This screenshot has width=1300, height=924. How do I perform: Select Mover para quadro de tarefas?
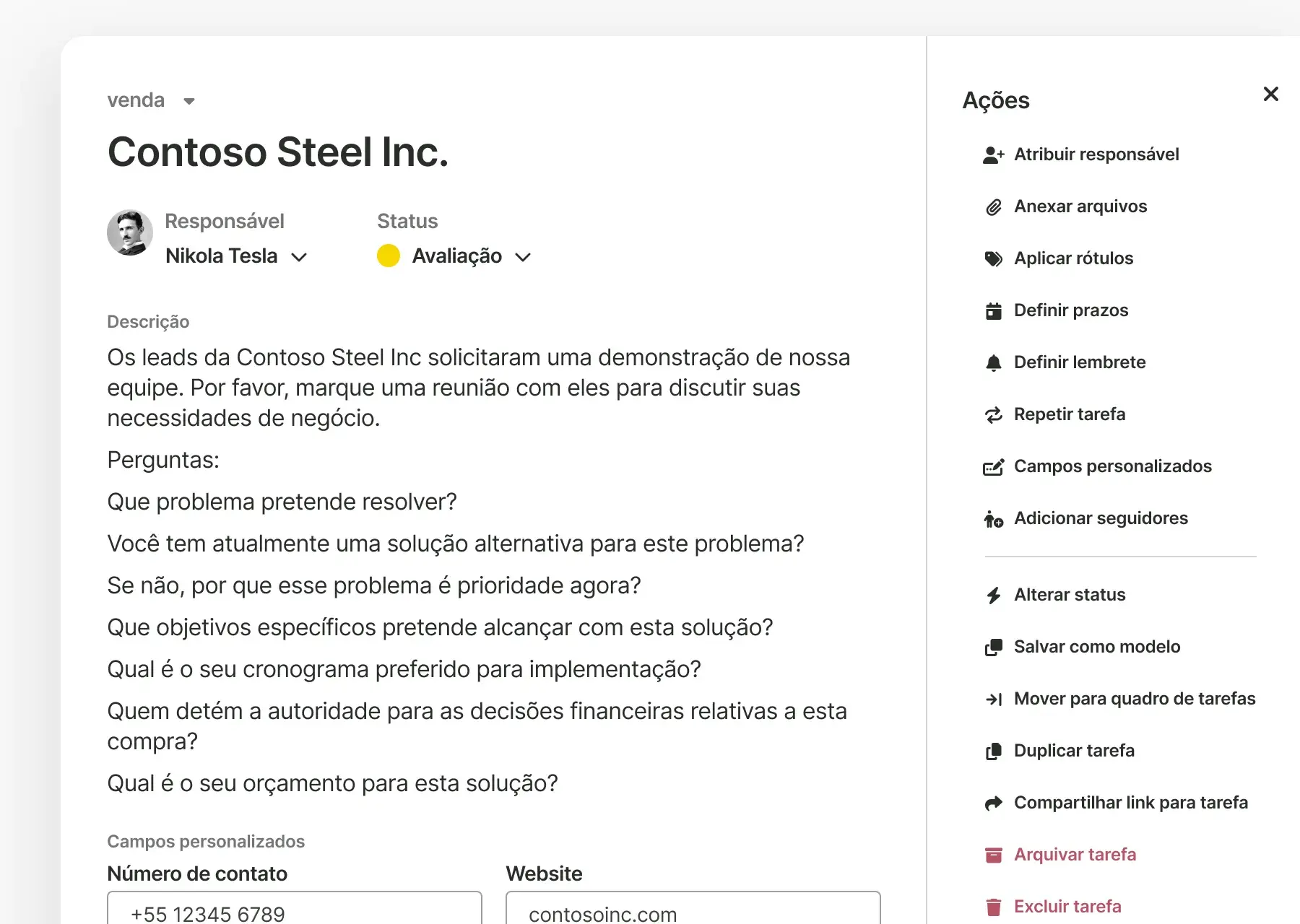1134,699
